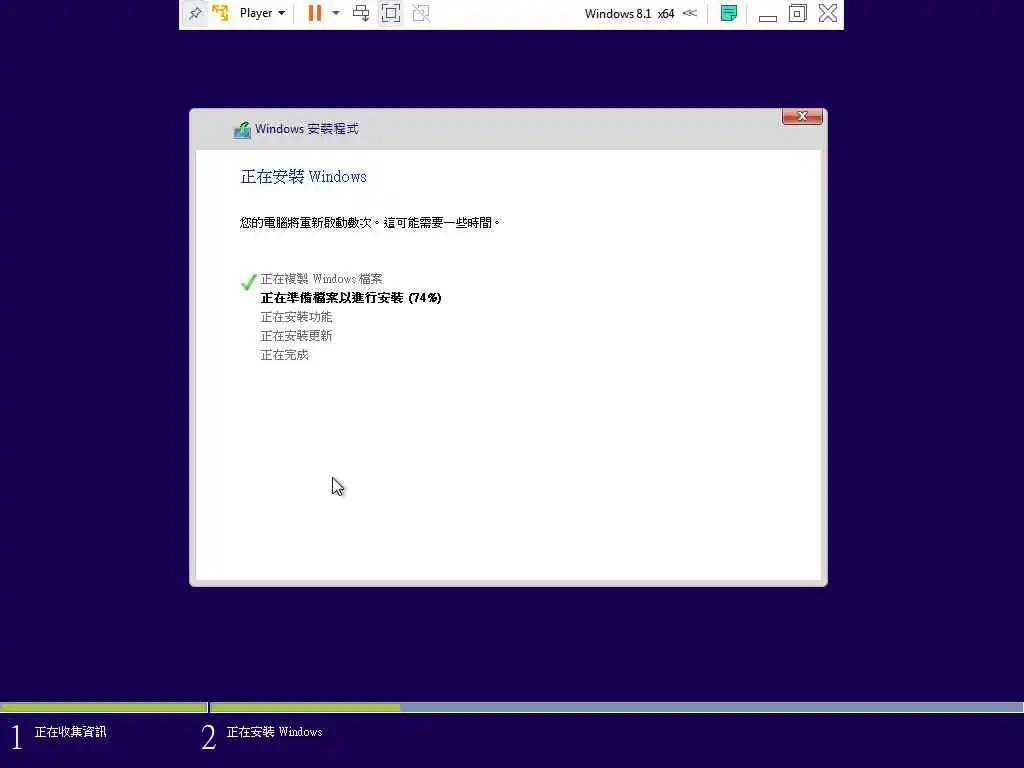The width and height of the screenshot is (1024, 768).
Task: Click the '正在完成' step text
Action: click(284, 355)
